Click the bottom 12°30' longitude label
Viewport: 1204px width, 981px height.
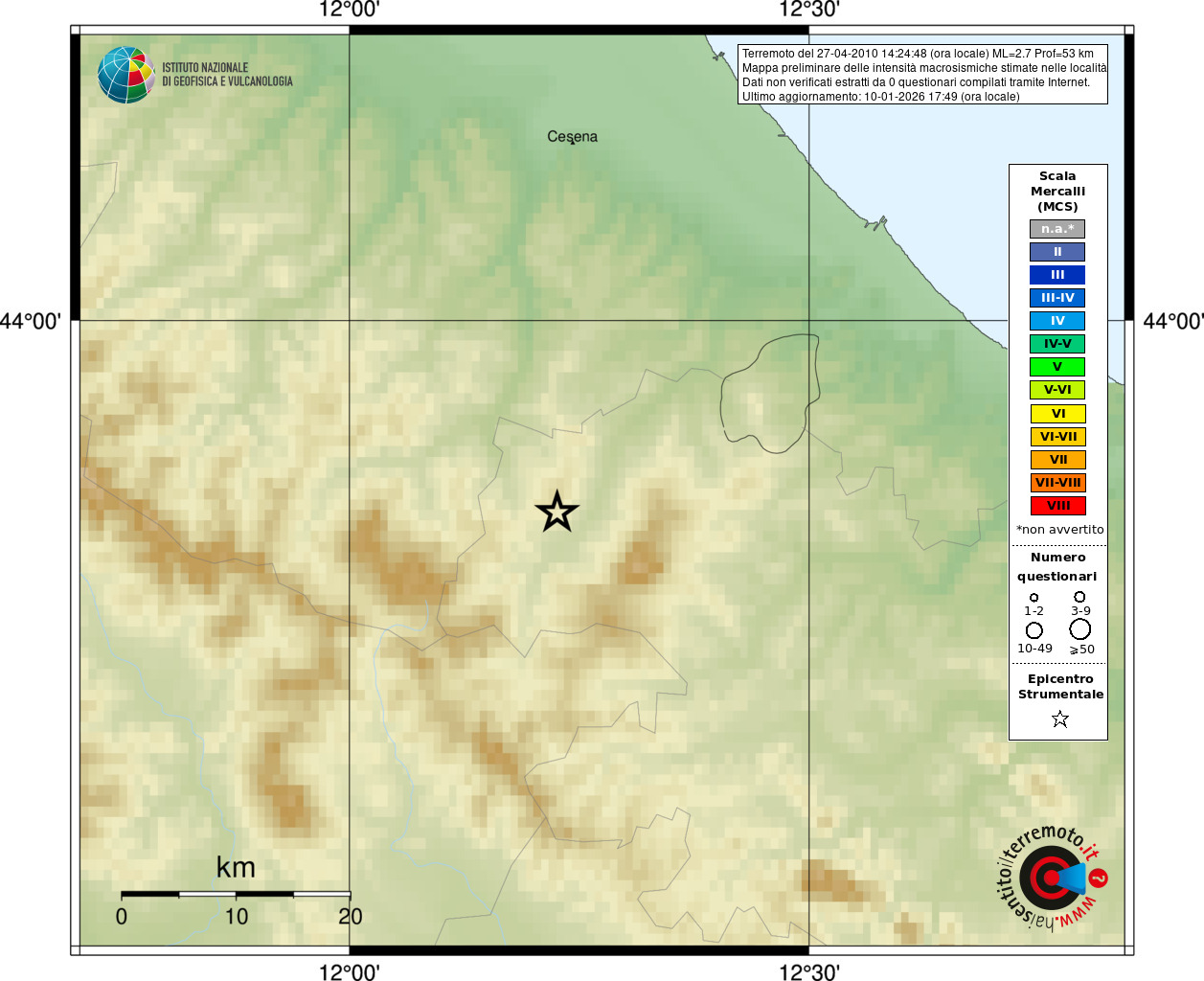pos(809,972)
